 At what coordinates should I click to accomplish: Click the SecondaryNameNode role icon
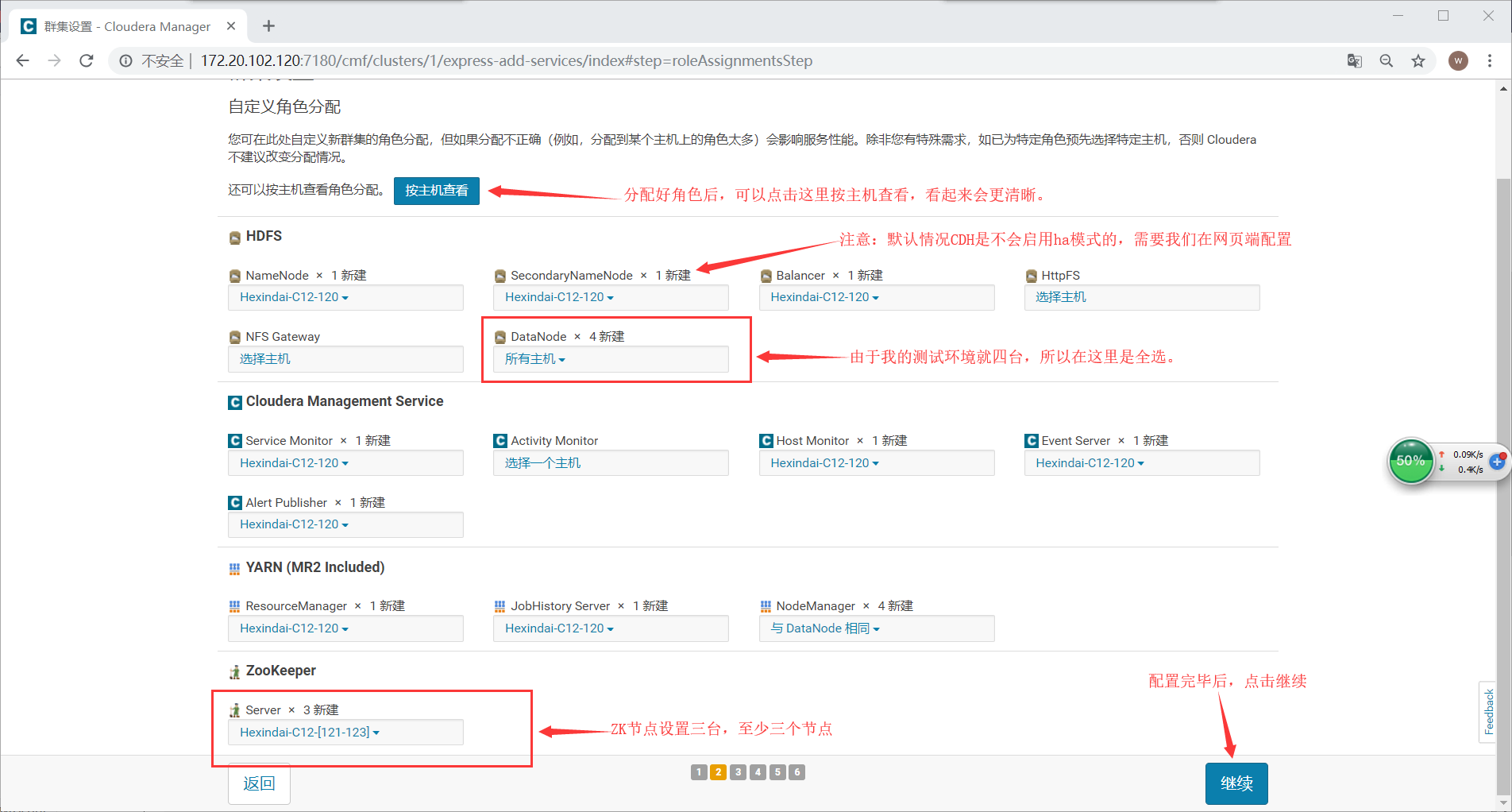pyautogui.click(x=500, y=276)
